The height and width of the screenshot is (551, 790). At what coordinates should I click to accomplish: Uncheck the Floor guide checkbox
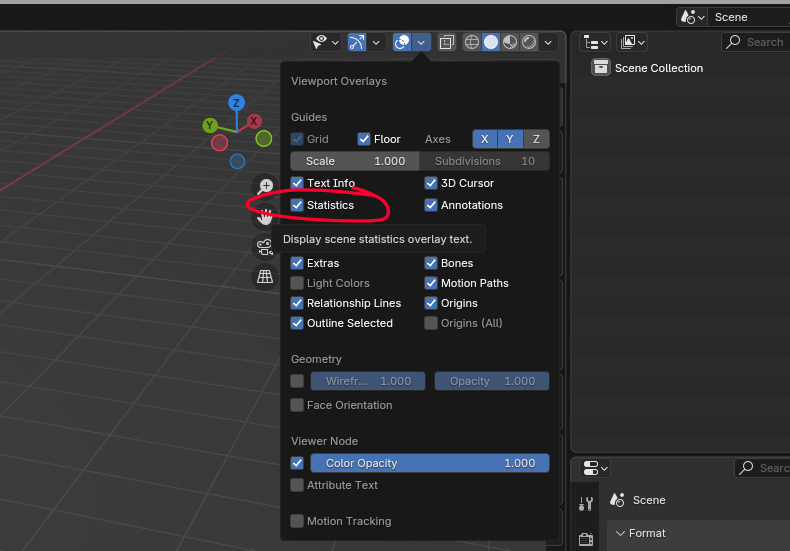(x=364, y=139)
